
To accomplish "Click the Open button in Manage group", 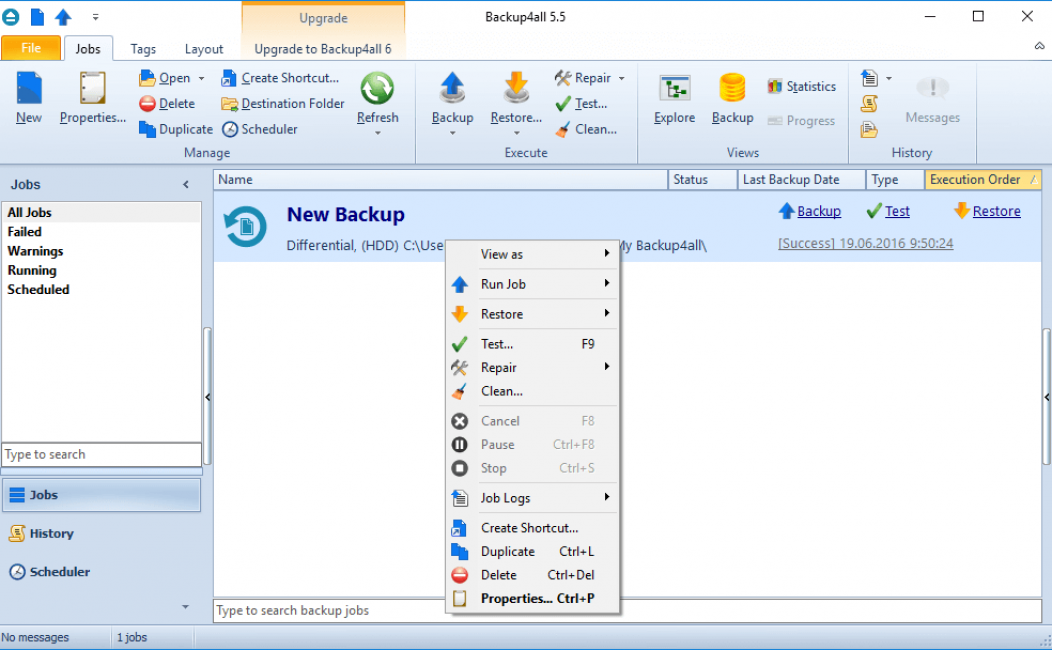I will pyautogui.click(x=165, y=78).
